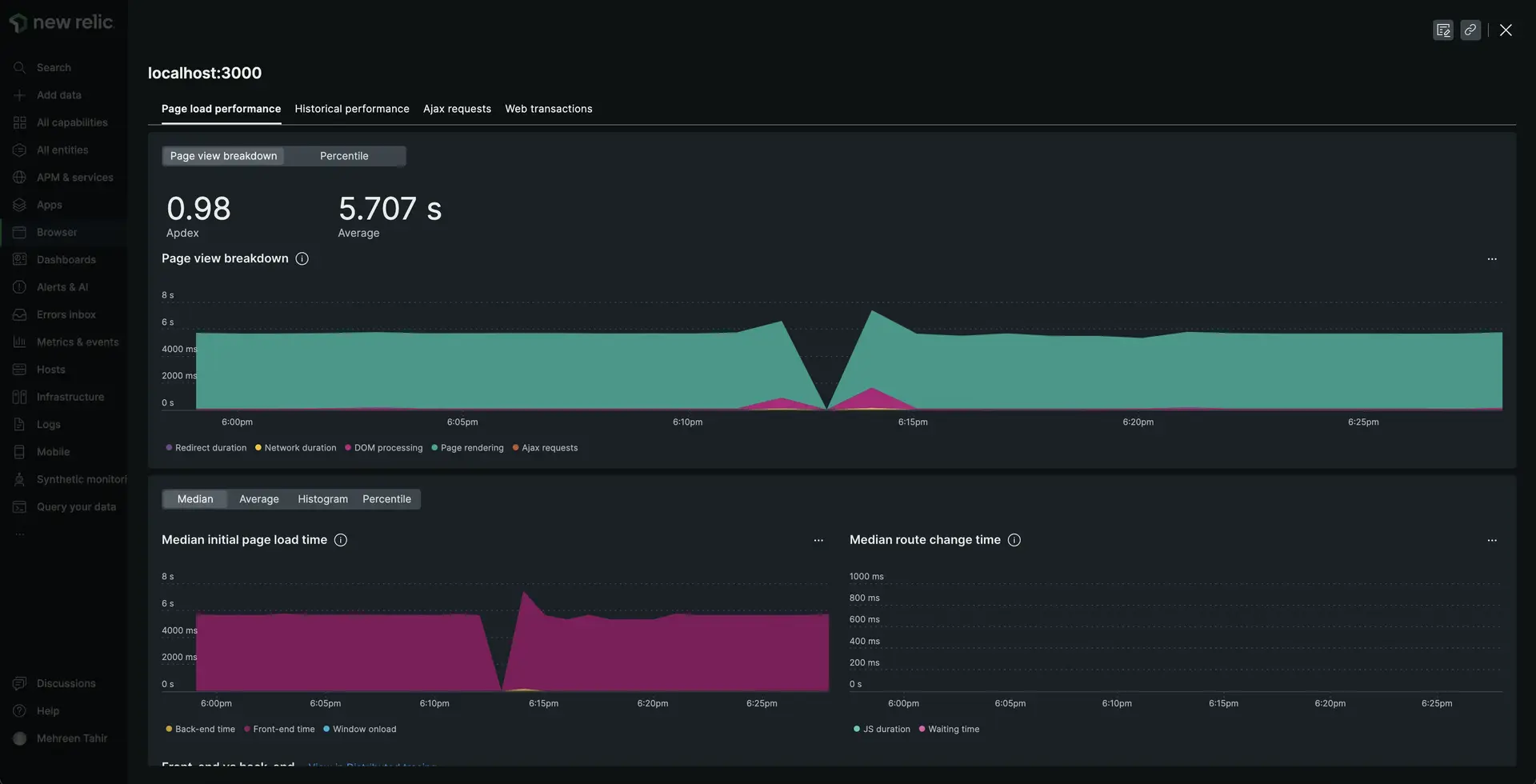The width and height of the screenshot is (1536, 784).
Task: Open Median initial page load time options menu
Action: [x=818, y=541]
